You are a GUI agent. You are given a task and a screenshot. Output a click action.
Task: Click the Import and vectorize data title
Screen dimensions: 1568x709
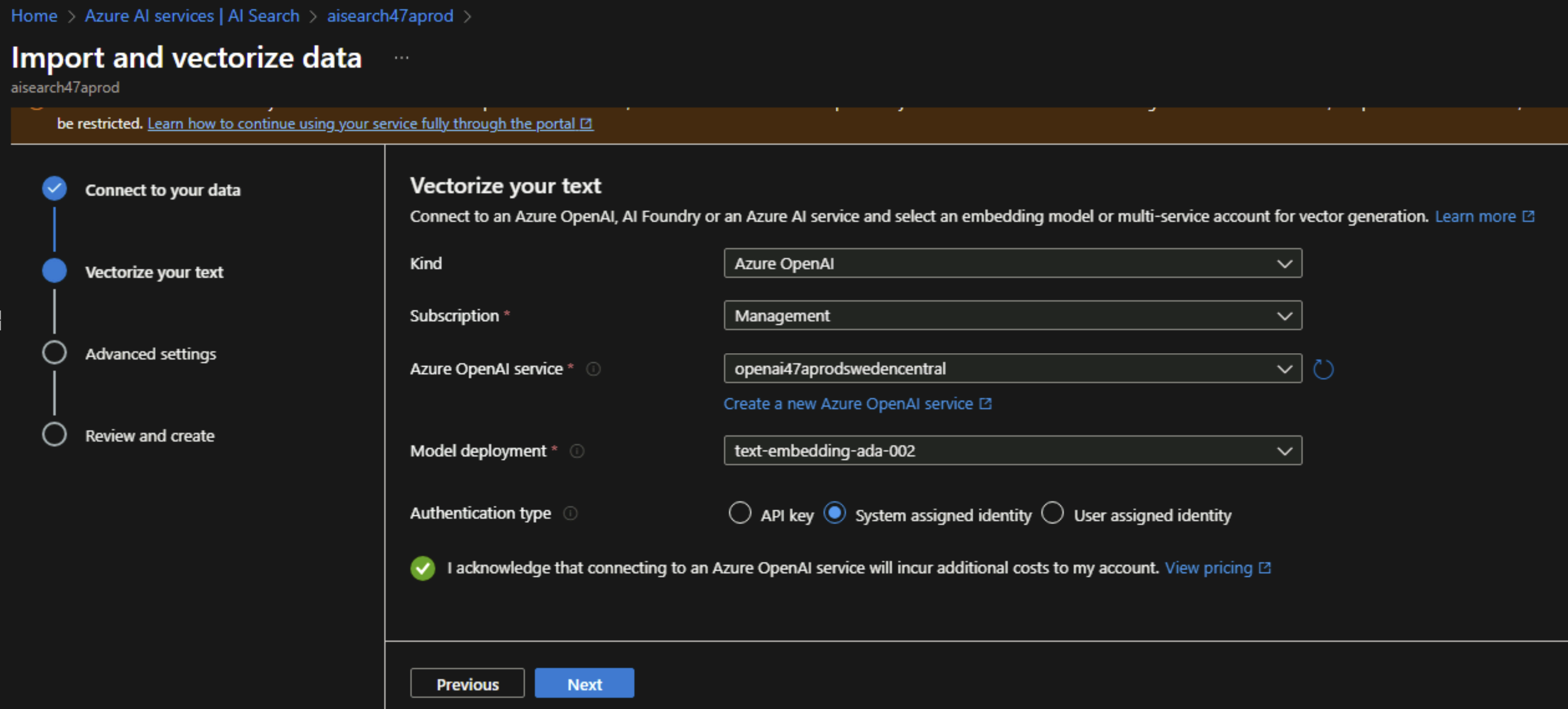(x=186, y=58)
